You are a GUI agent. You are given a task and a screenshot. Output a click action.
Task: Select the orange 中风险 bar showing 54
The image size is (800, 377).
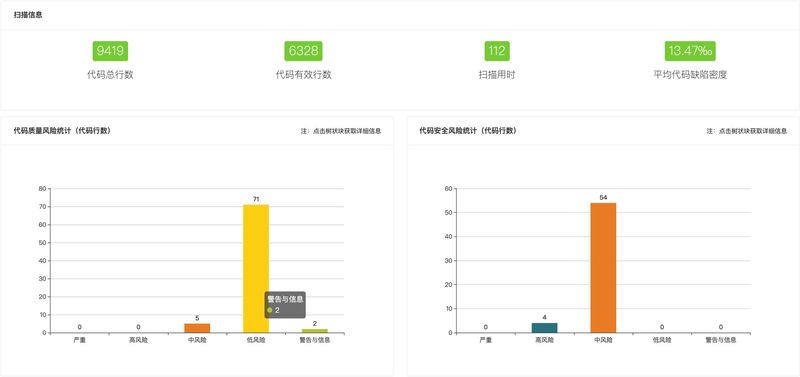click(603, 268)
